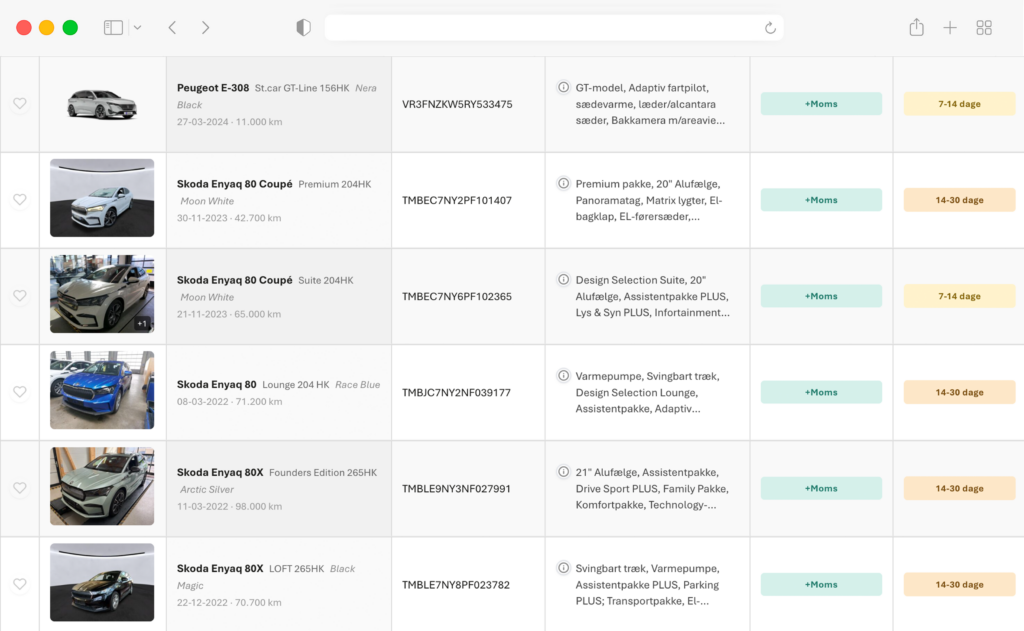Favorite the Peugeot E-308 with heart icon
Viewport: 1024px width, 631px height.
(x=19, y=104)
